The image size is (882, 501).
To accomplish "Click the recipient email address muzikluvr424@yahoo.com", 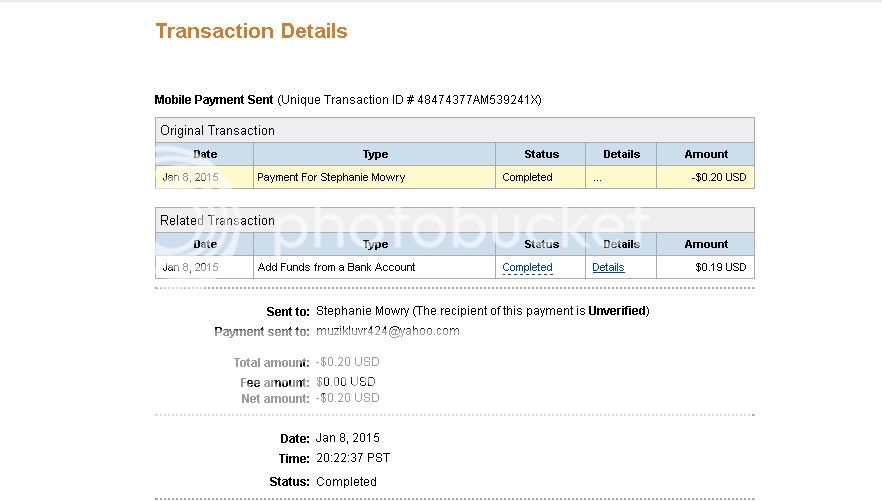I will [387, 331].
